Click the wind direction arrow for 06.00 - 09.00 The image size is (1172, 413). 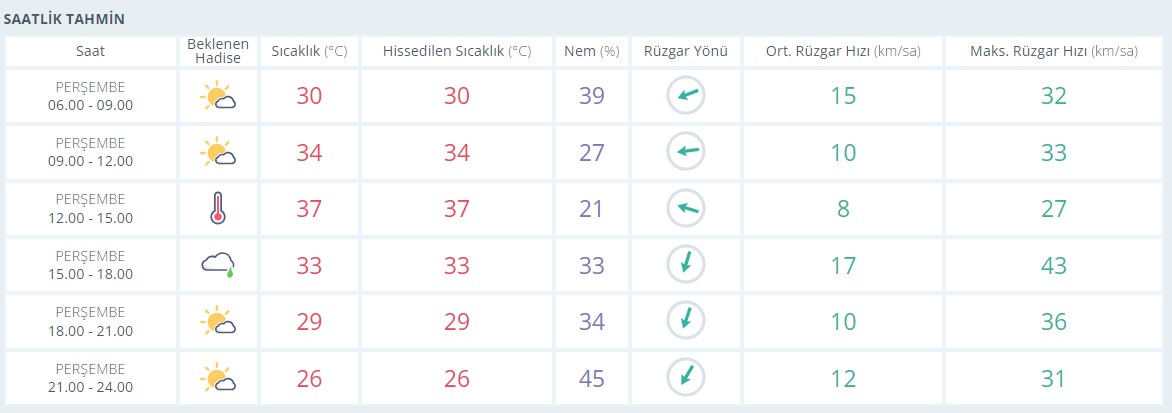click(686, 96)
